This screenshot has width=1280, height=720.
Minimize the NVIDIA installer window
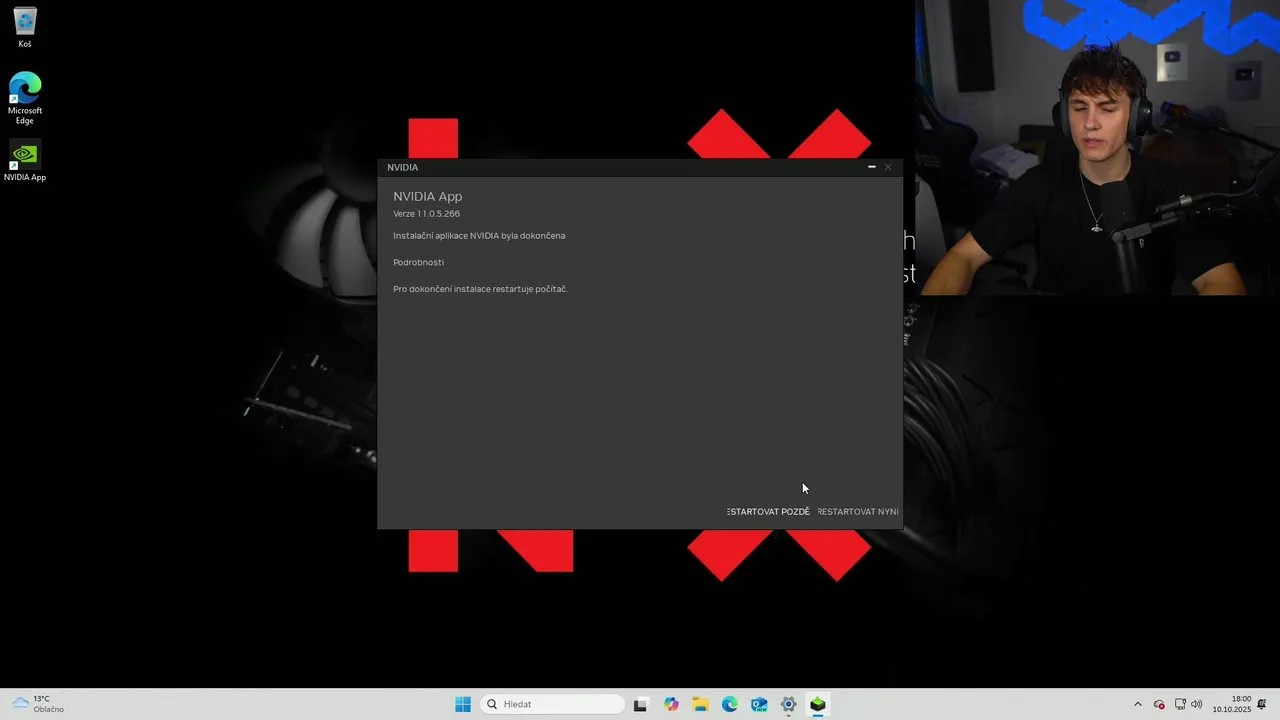[872, 167]
